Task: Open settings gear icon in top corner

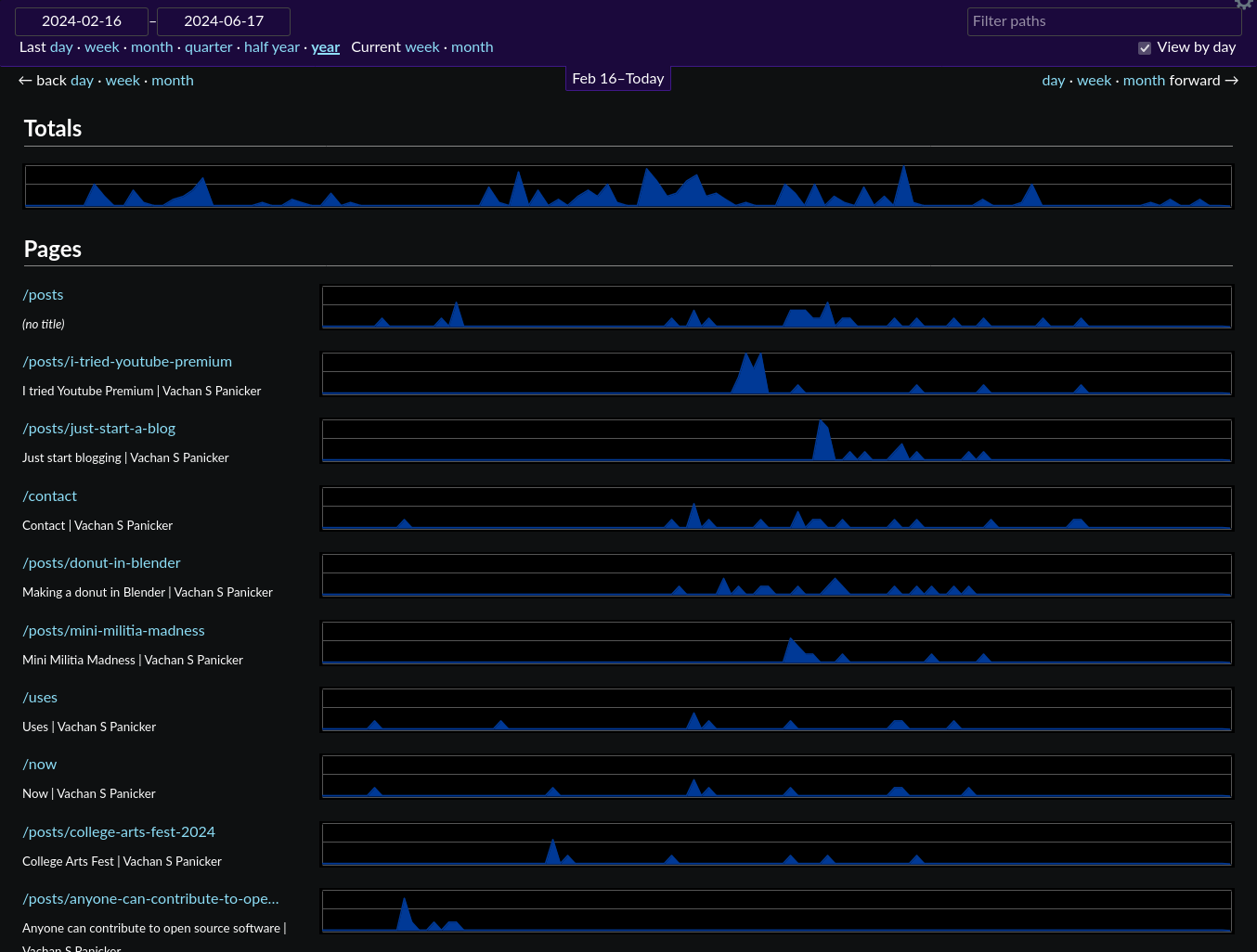Action: pyautogui.click(x=1244, y=4)
